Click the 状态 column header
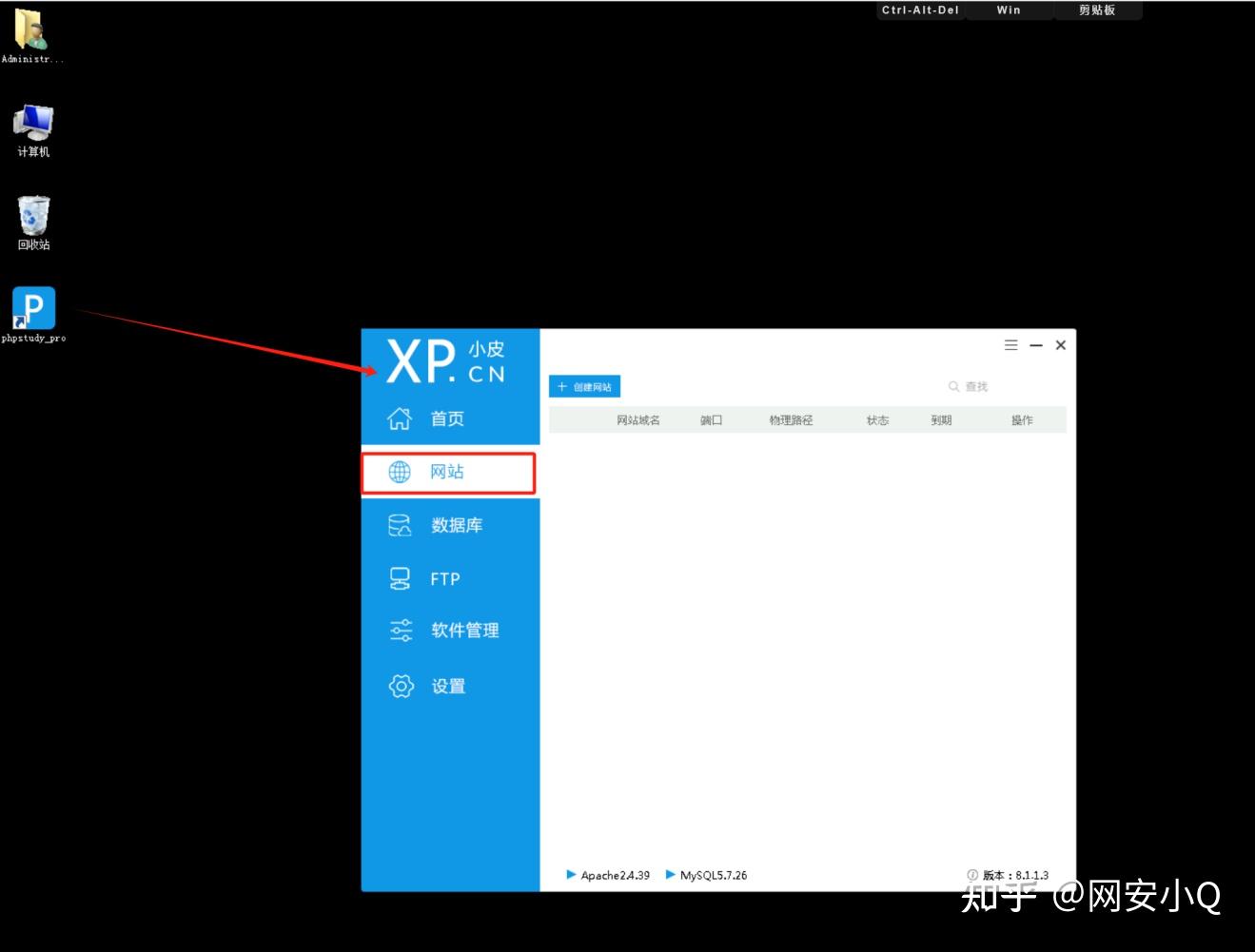Screen dimensions: 1255x952 tap(877, 419)
